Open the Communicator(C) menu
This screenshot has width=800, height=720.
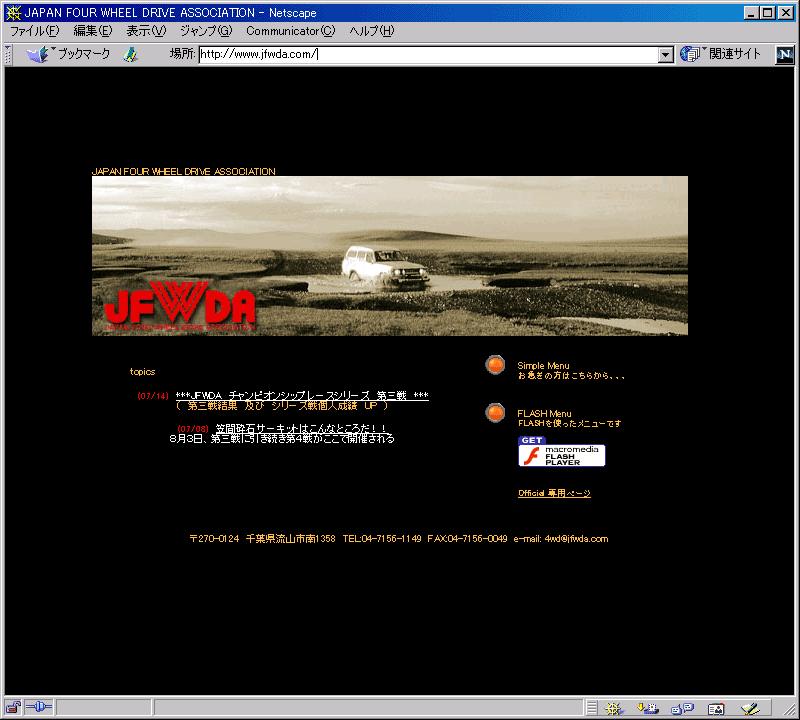point(291,31)
